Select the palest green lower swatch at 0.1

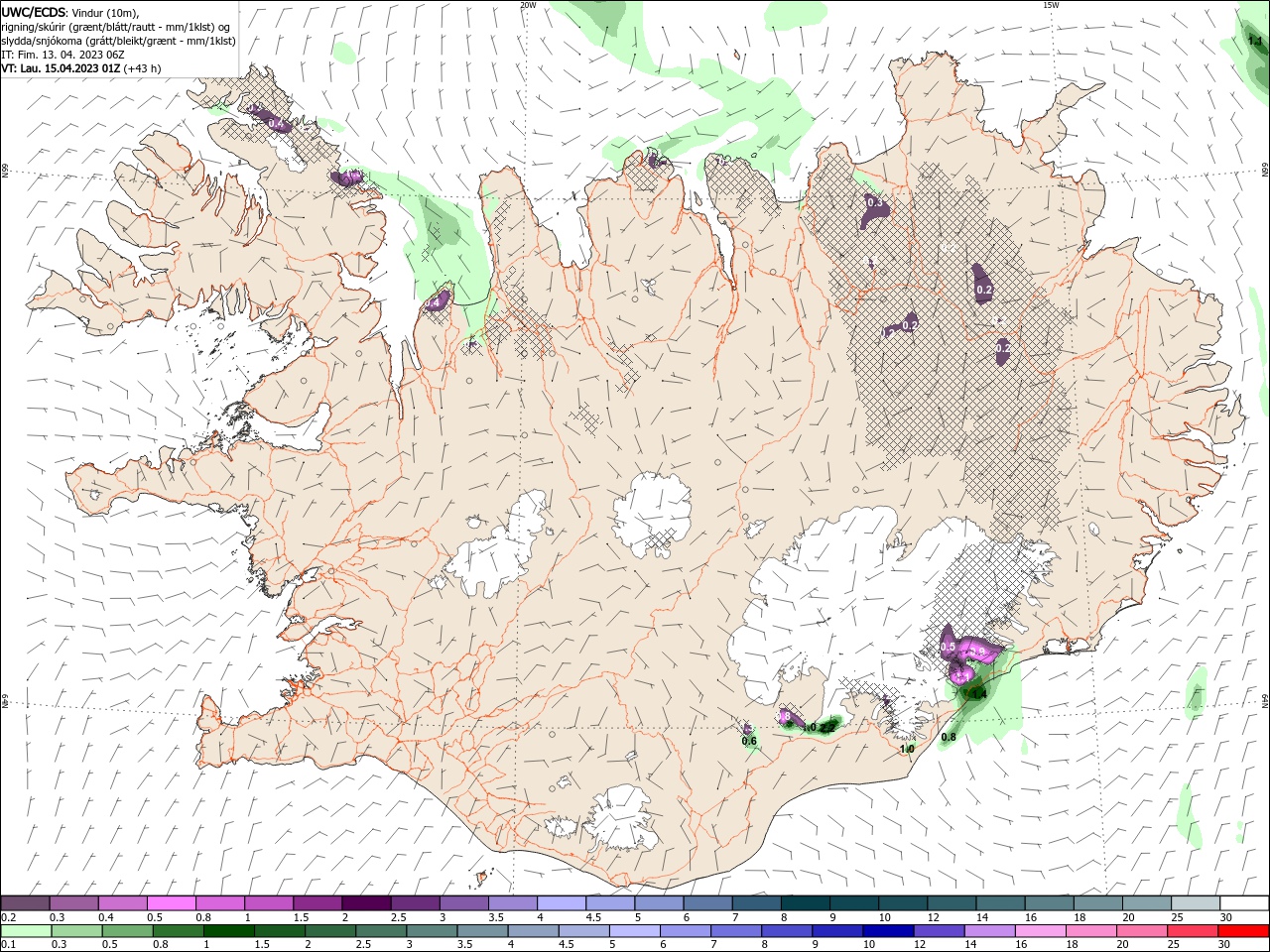click(26, 930)
